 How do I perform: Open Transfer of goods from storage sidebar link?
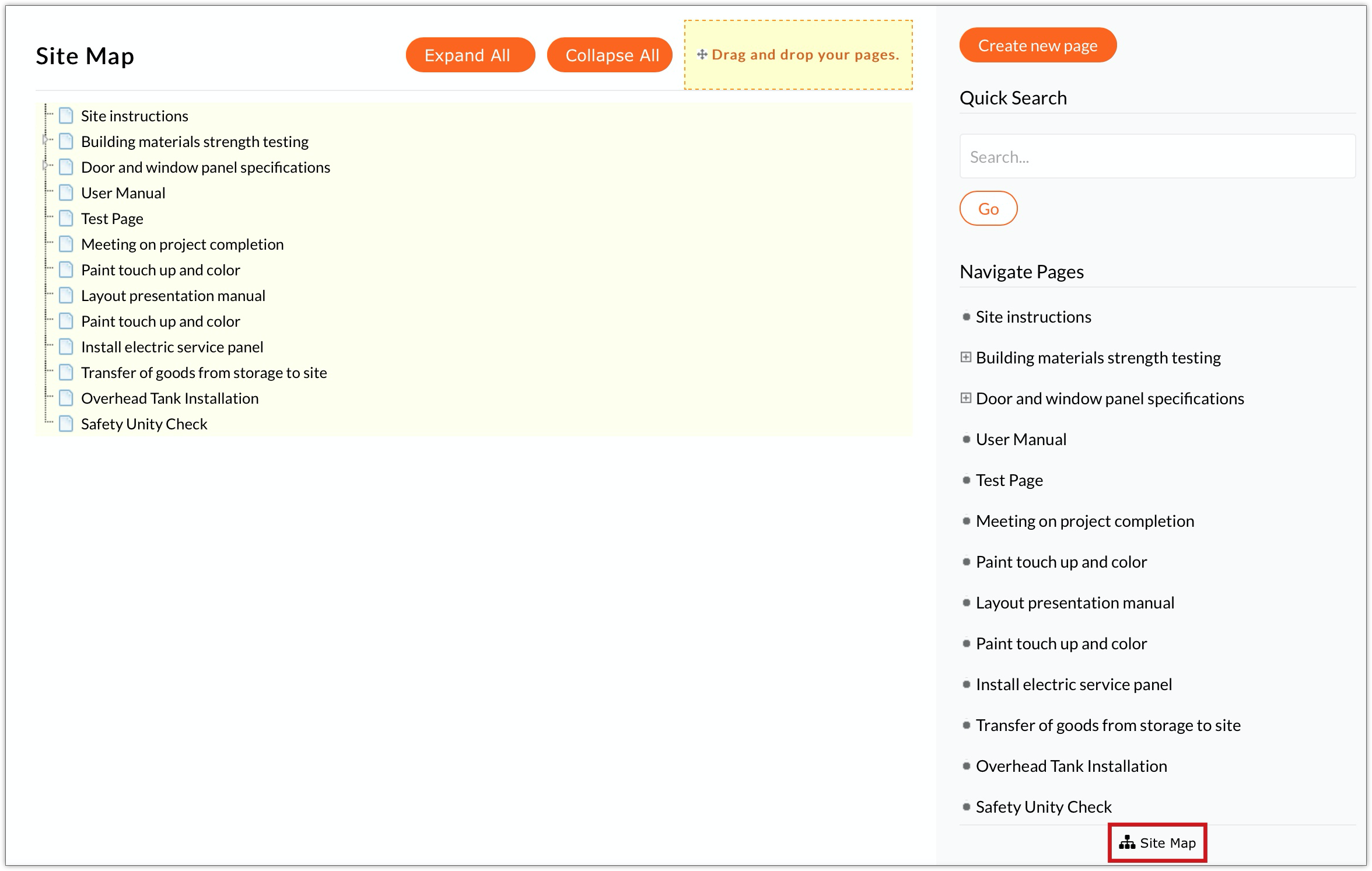pos(1108,725)
